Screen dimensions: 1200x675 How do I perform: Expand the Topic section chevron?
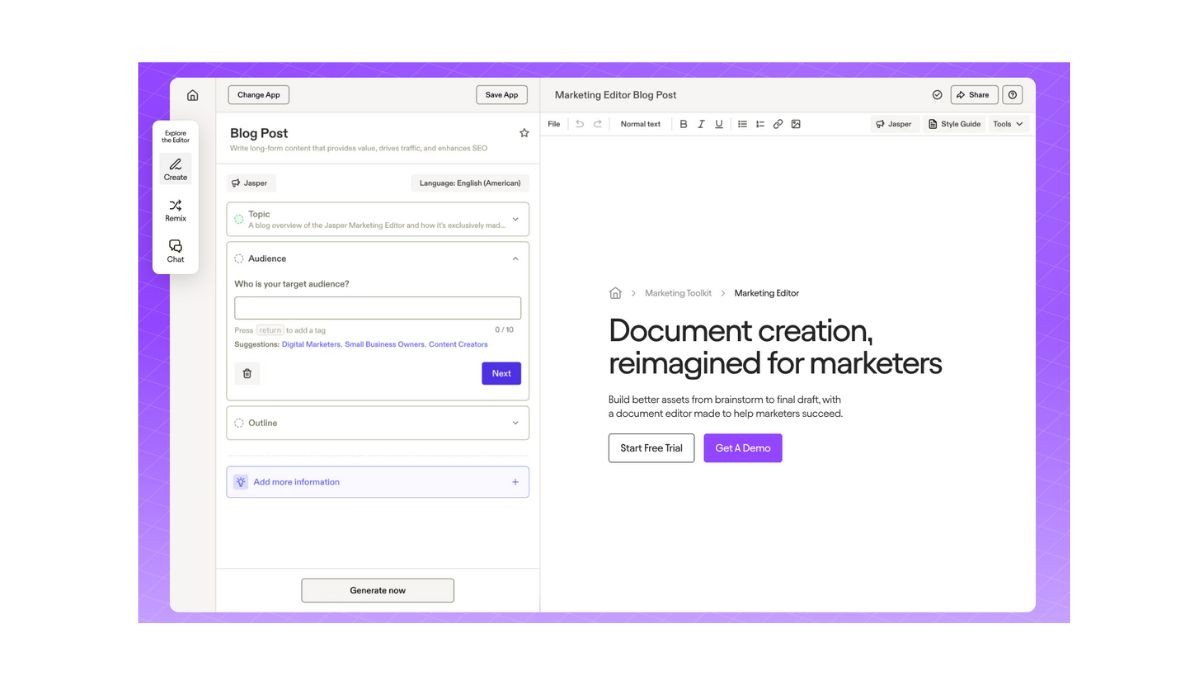[x=516, y=219]
